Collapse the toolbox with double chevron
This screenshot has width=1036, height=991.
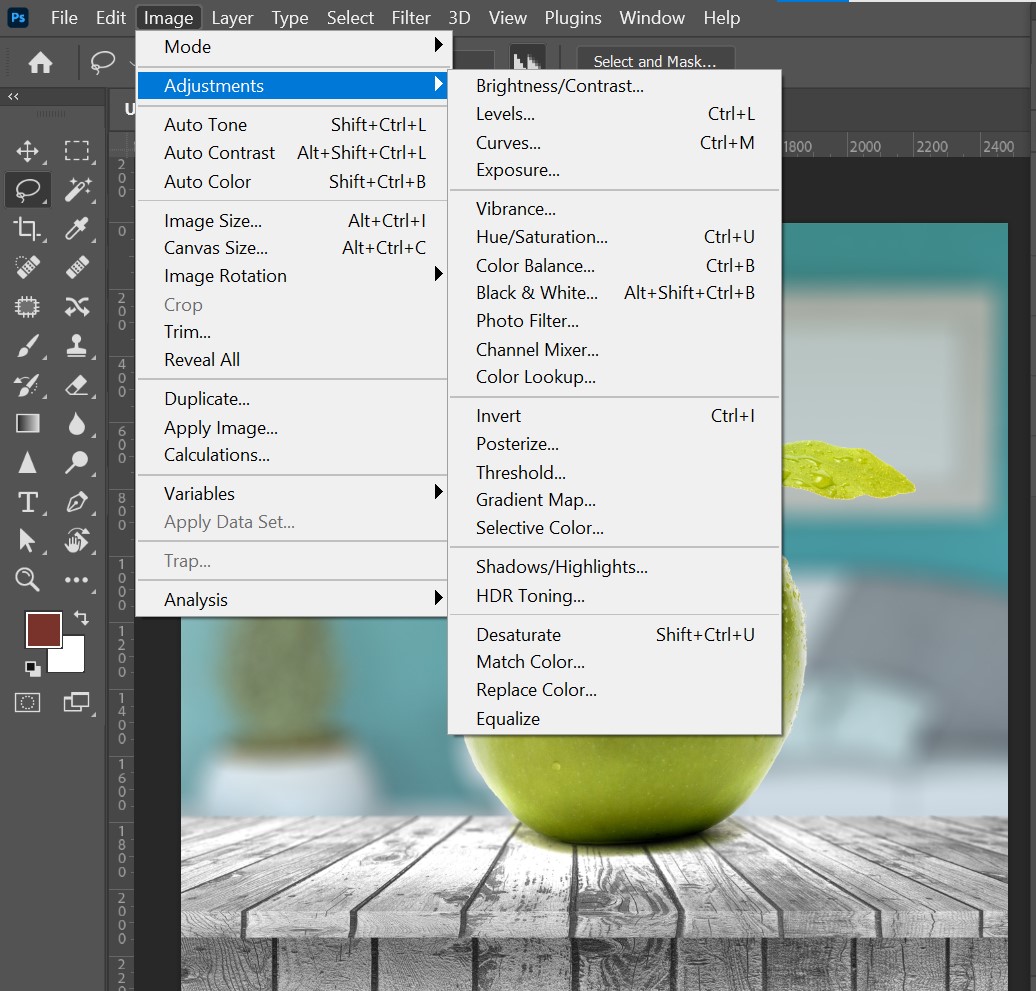coord(13,96)
